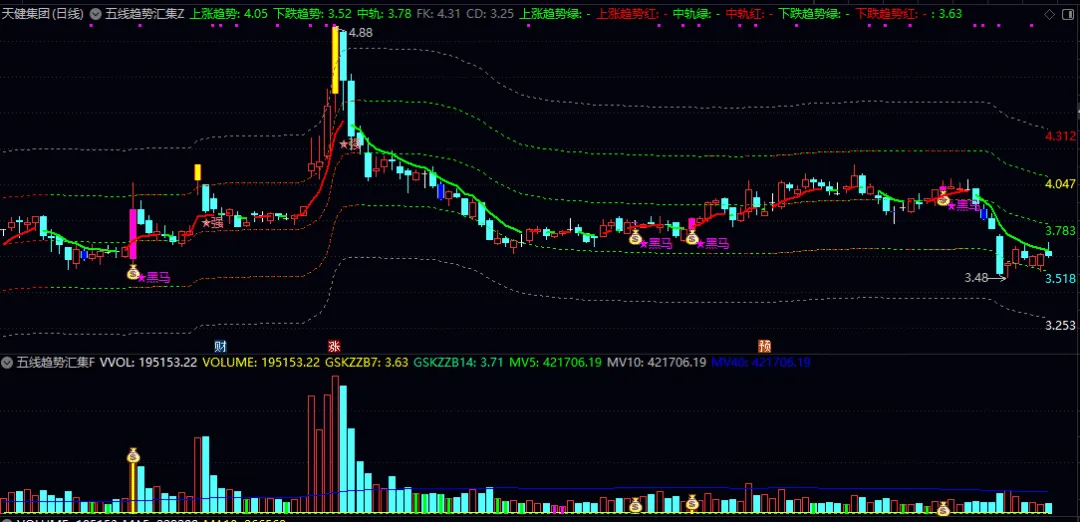Click the 下跌趋势: 3.52 readout
1080x522 pixels.
(312, 14)
